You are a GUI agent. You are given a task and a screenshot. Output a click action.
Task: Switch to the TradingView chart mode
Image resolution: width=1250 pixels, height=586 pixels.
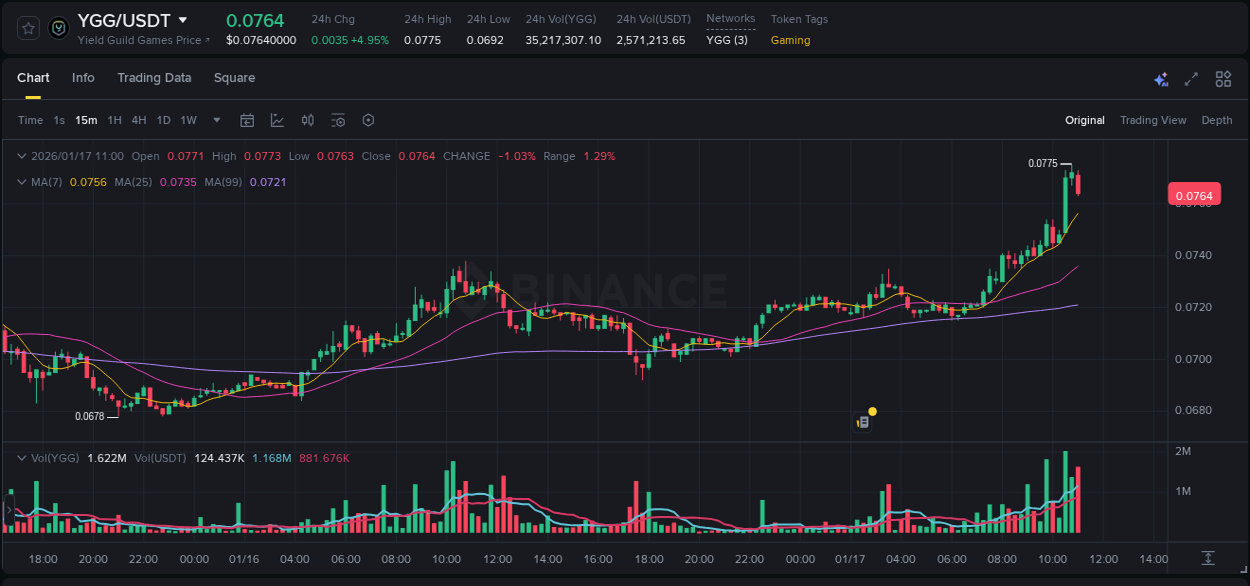(x=1153, y=120)
